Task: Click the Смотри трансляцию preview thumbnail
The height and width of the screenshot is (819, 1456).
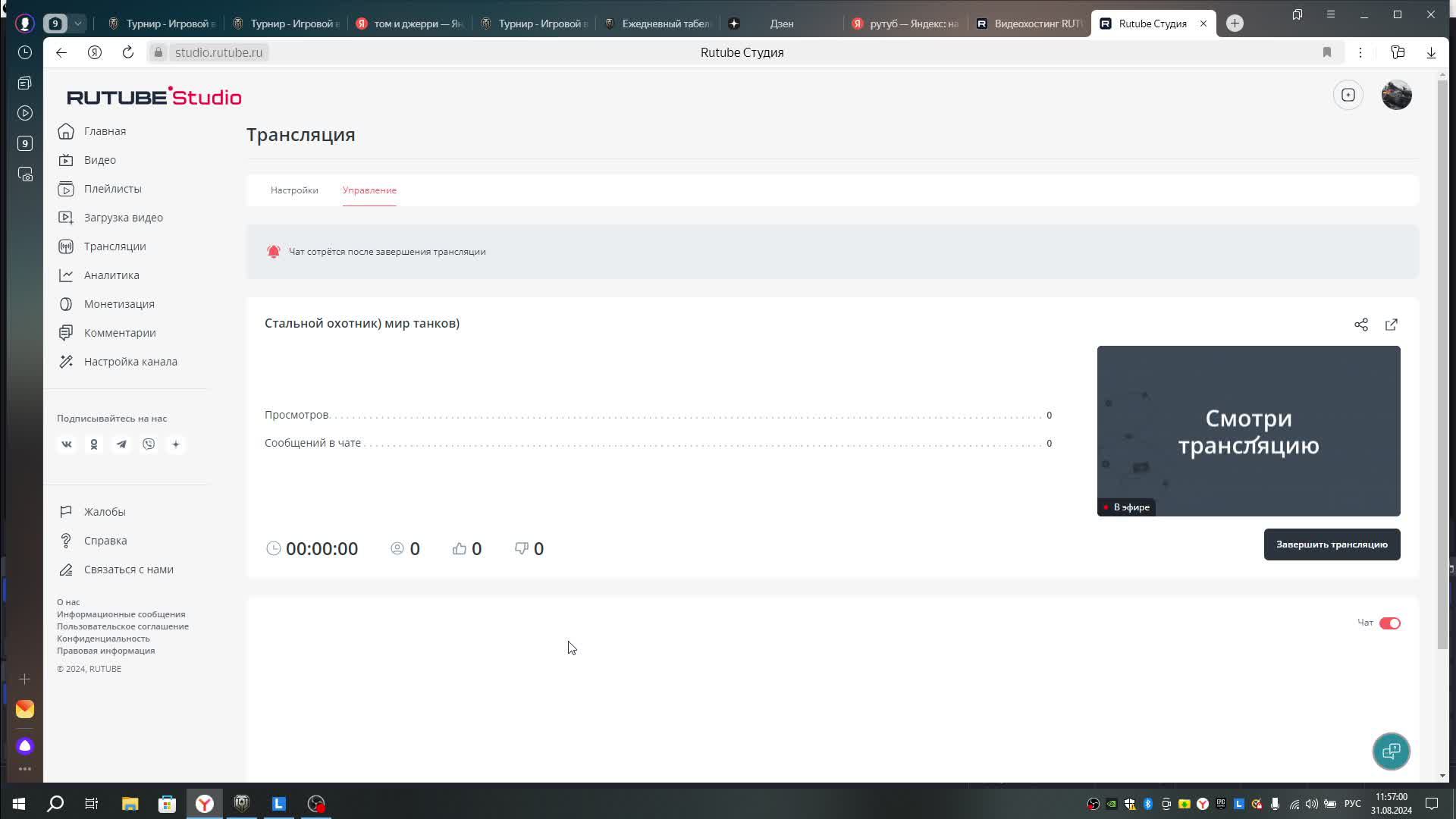Action: pyautogui.click(x=1248, y=431)
